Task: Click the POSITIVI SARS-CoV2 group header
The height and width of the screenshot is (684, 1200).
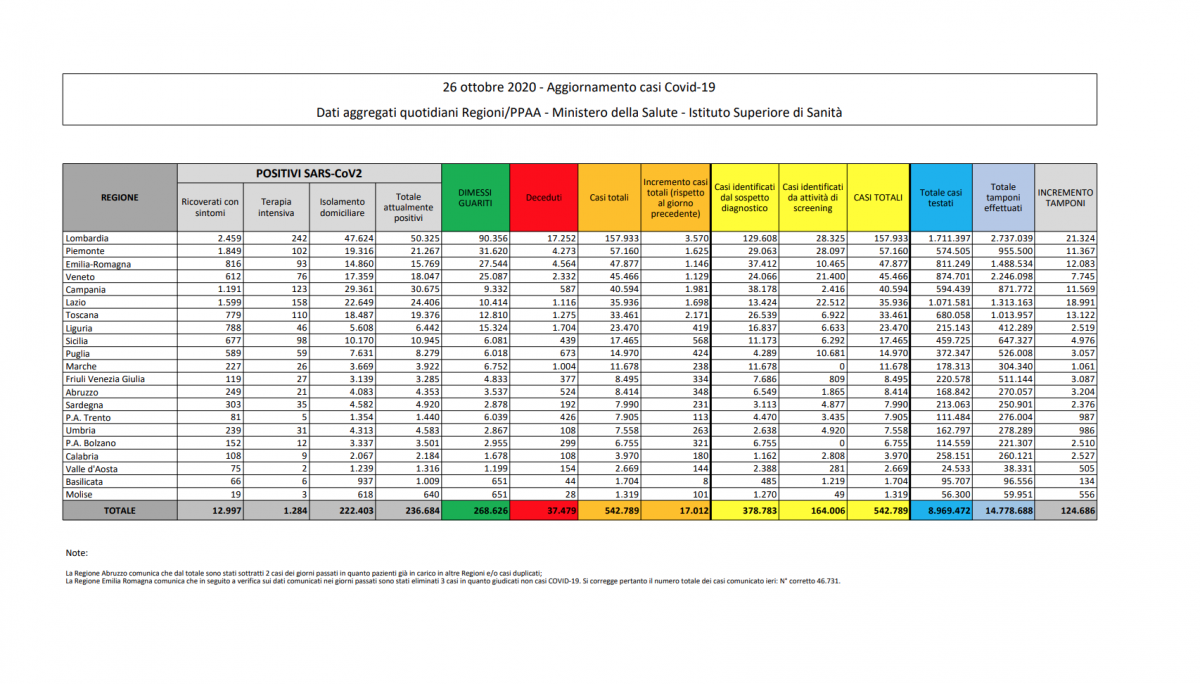Action: [309, 173]
